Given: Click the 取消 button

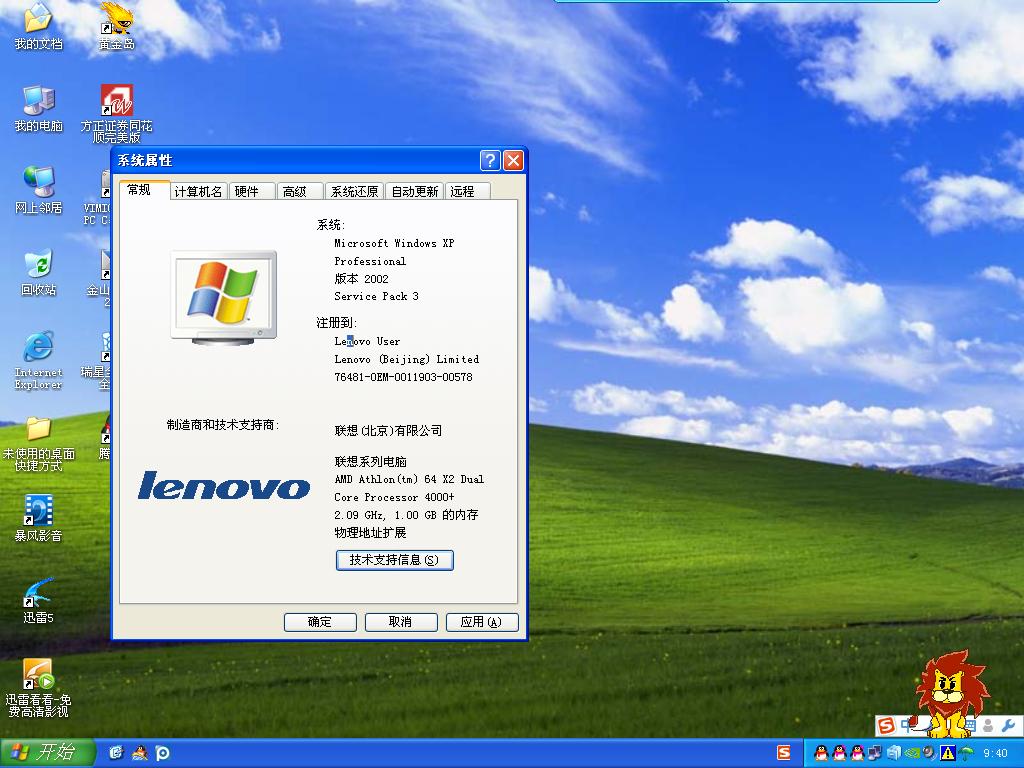Looking at the screenshot, I should 400,622.
